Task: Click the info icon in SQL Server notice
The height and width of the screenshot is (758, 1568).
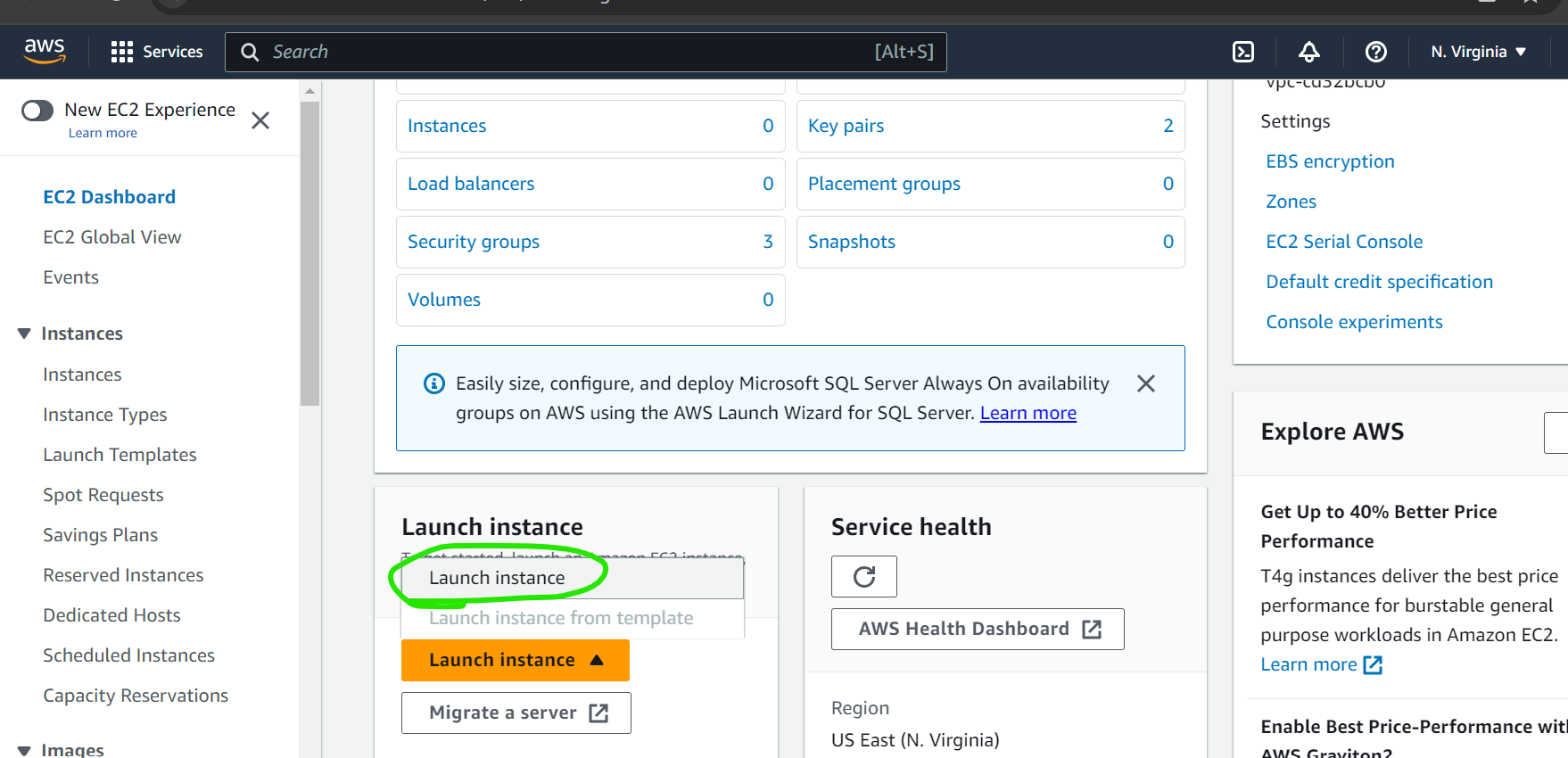Action: point(434,383)
